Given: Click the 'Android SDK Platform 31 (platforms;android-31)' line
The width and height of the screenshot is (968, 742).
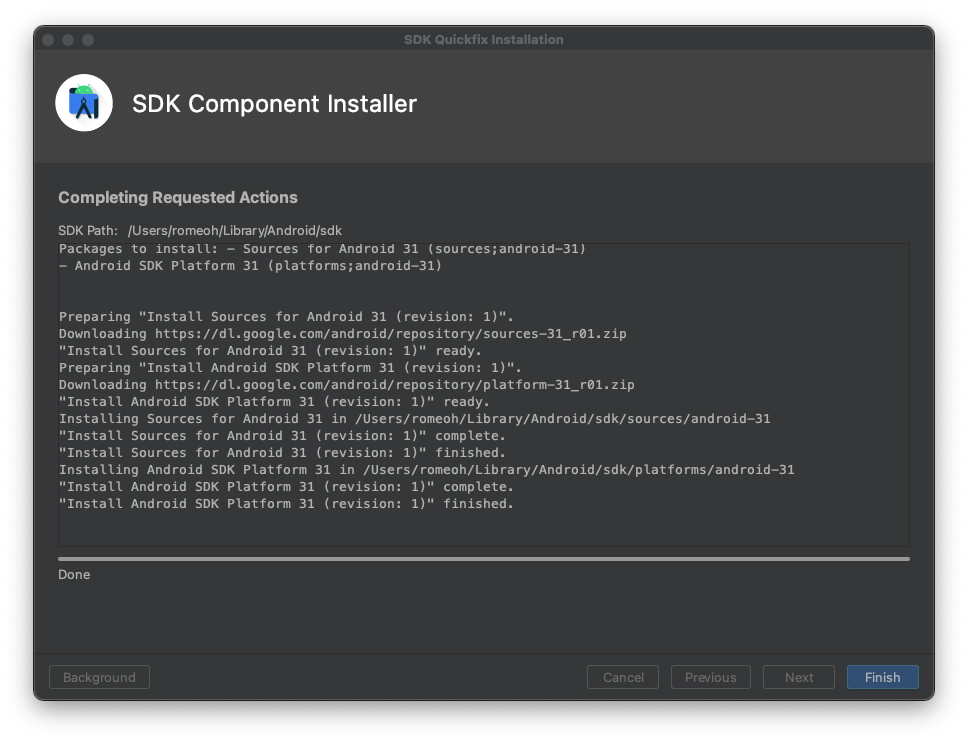Looking at the screenshot, I should pos(251,265).
